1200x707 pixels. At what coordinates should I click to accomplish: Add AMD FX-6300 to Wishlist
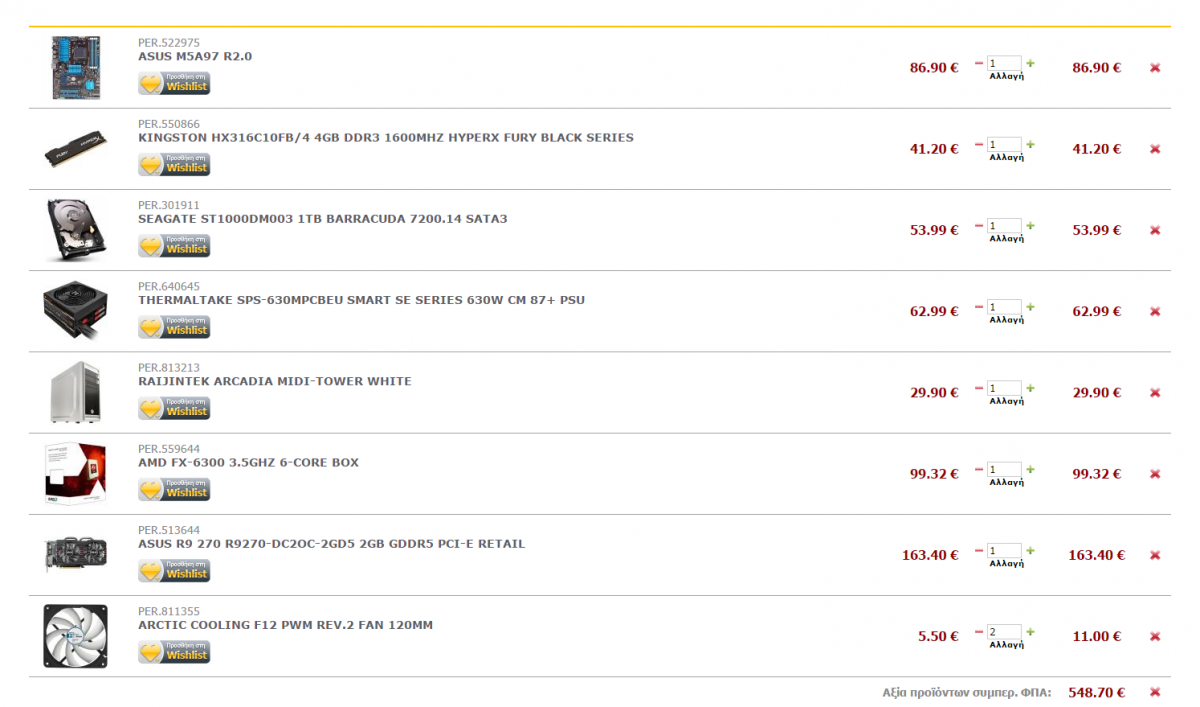[174, 489]
